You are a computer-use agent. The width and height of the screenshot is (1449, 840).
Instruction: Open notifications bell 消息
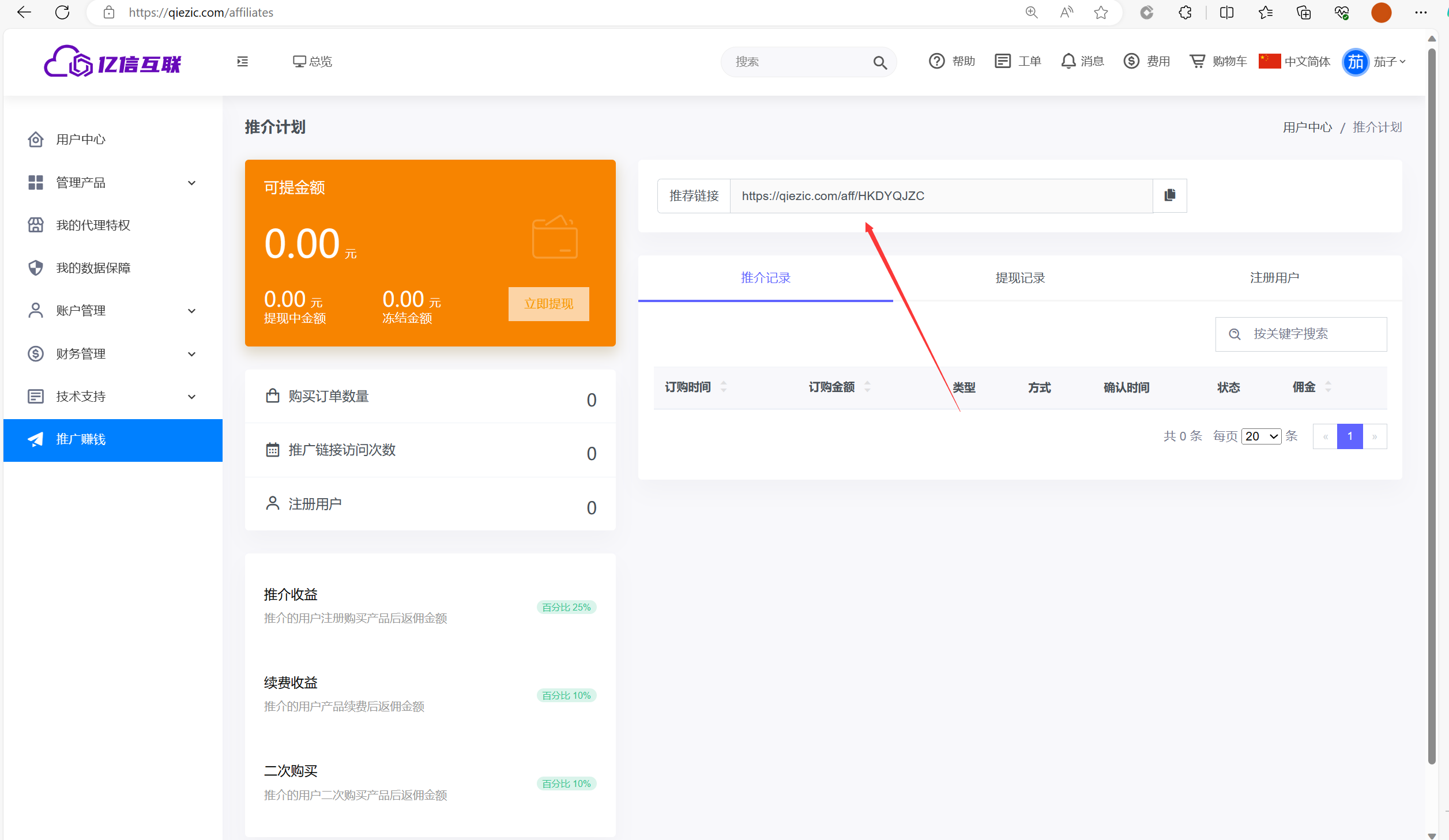tap(1068, 61)
